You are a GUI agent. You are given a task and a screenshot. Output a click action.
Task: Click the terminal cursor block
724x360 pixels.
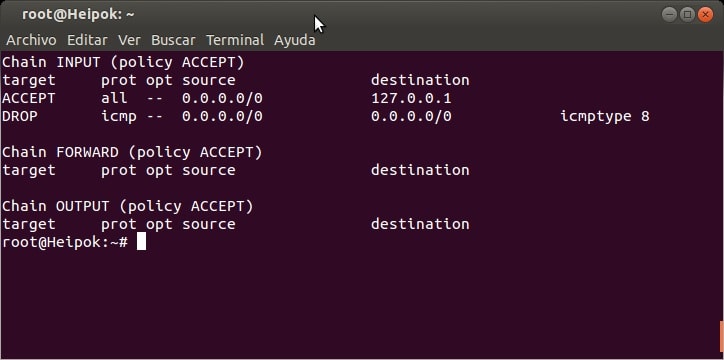tap(141, 242)
